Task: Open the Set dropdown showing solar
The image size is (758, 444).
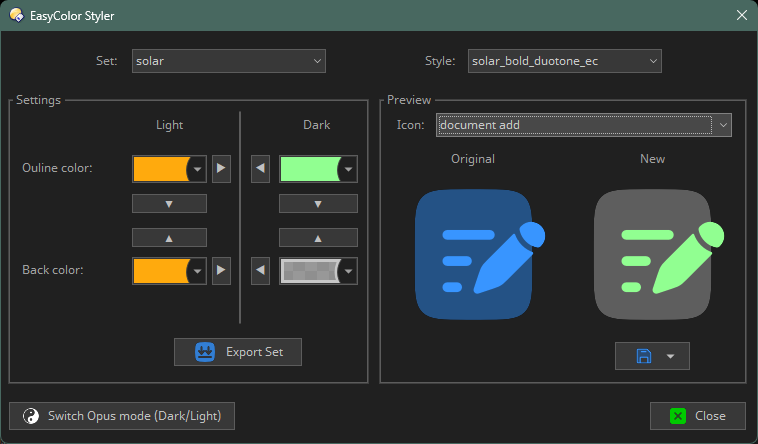Action: click(229, 61)
